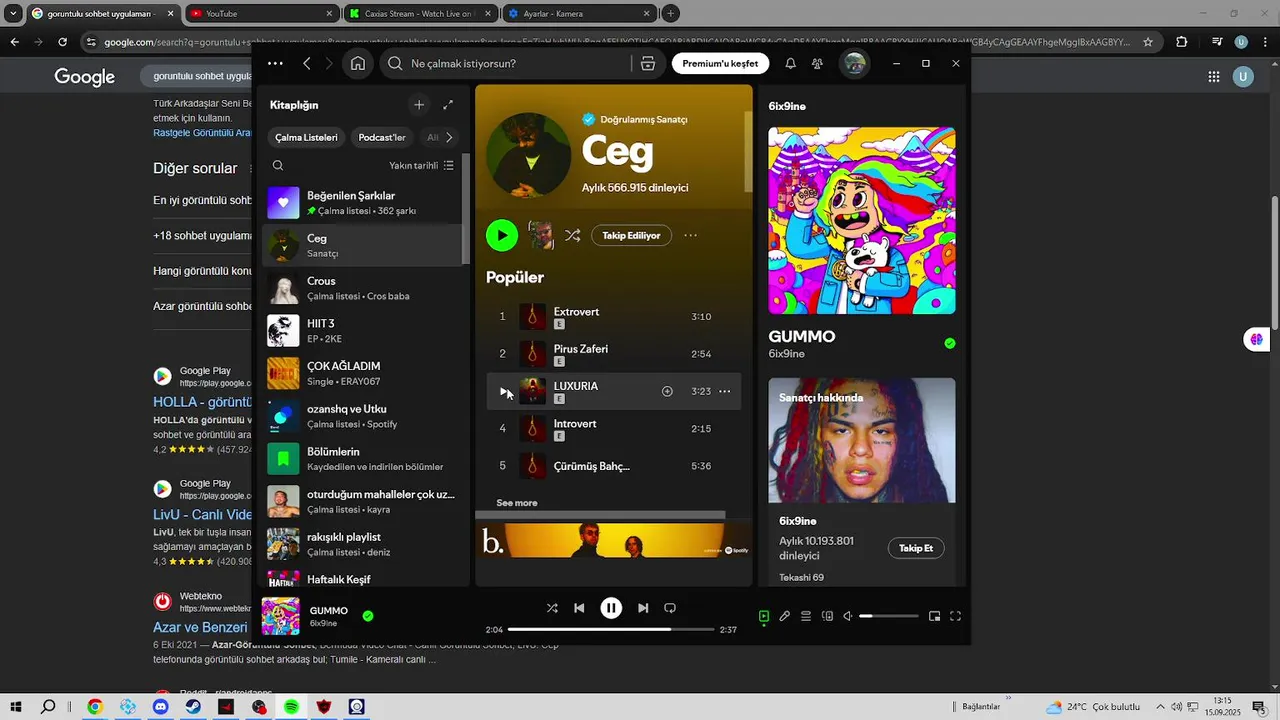Click the green liked checkmark beside GUMMO in player bar

pyautogui.click(x=368, y=616)
